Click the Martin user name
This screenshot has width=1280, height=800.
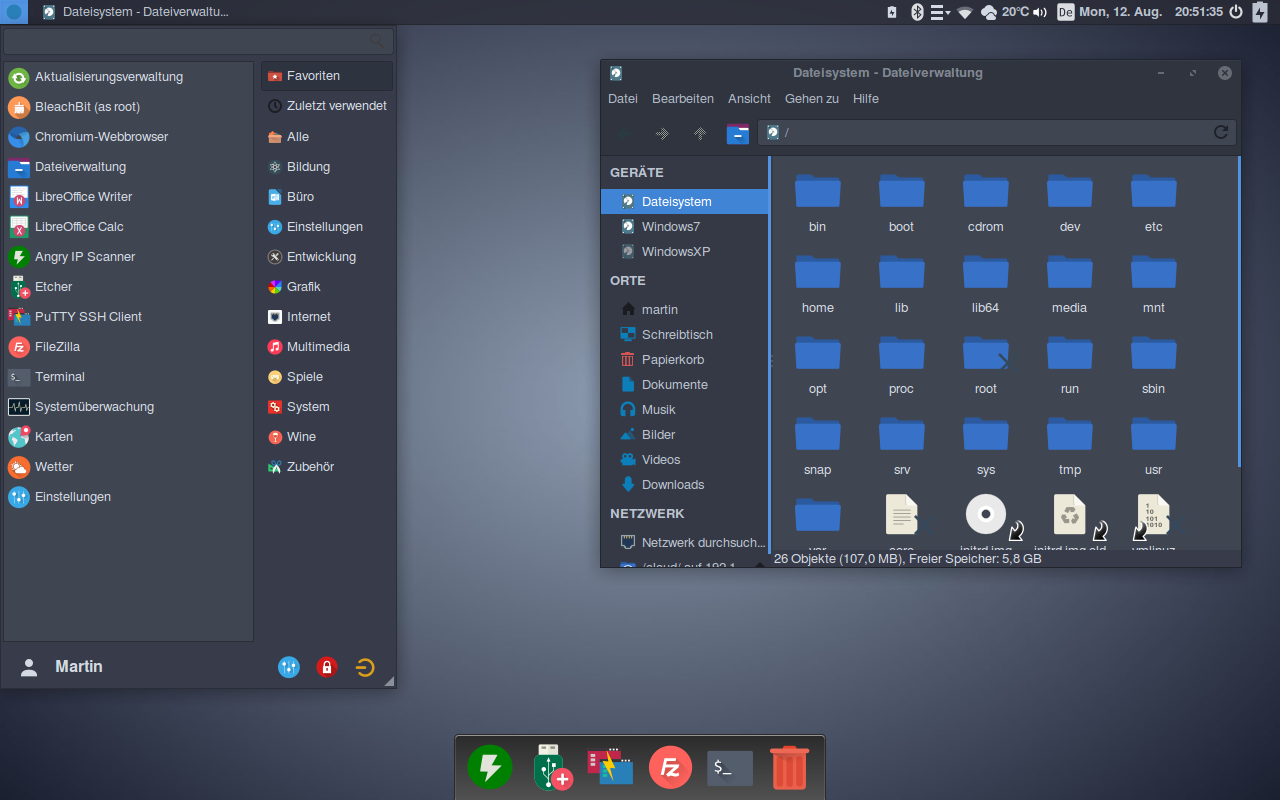pos(79,667)
